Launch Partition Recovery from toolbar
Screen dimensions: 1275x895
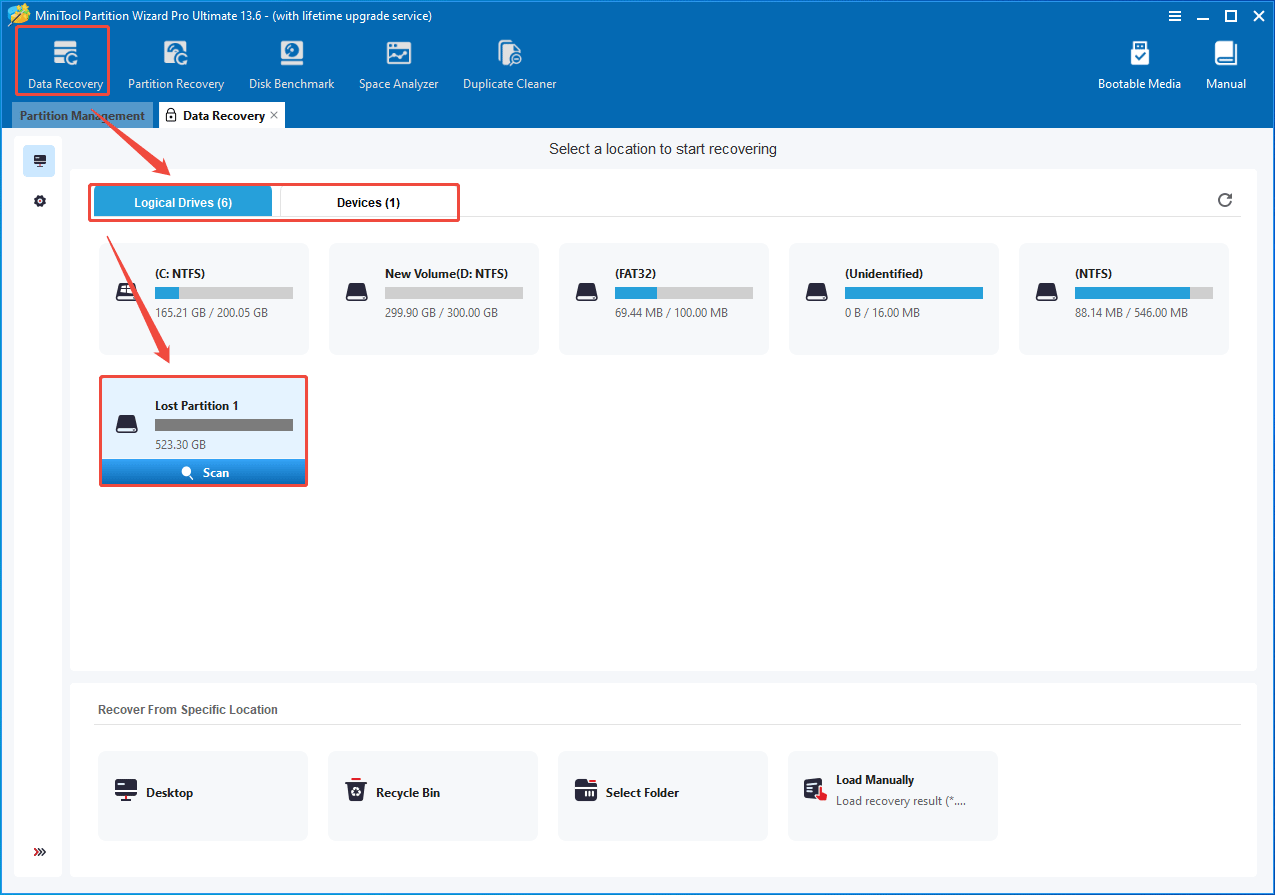(176, 64)
